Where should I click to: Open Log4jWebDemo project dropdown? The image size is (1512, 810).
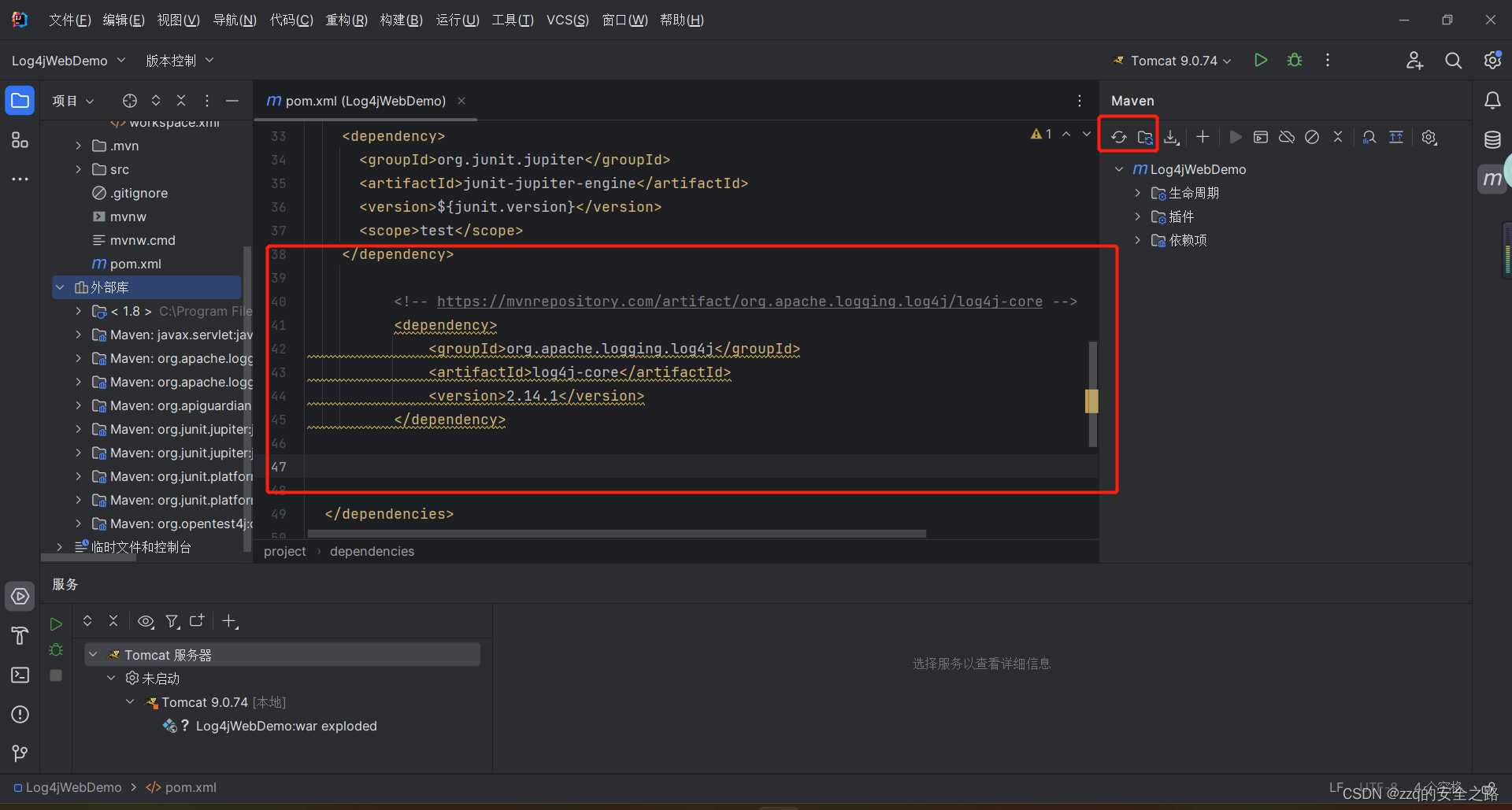pyautogui.click(x=69, y=61)
